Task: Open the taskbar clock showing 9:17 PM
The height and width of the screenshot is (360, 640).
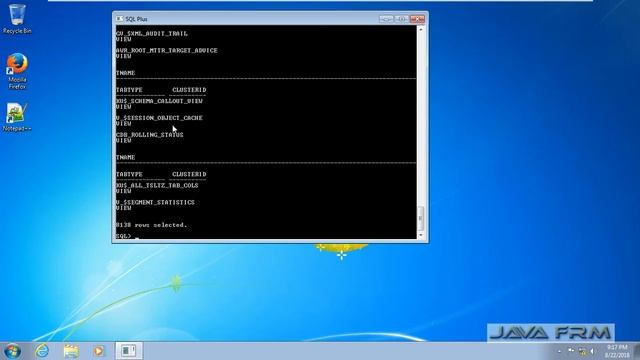Action: pyautogui.click(x=617, y=351)
